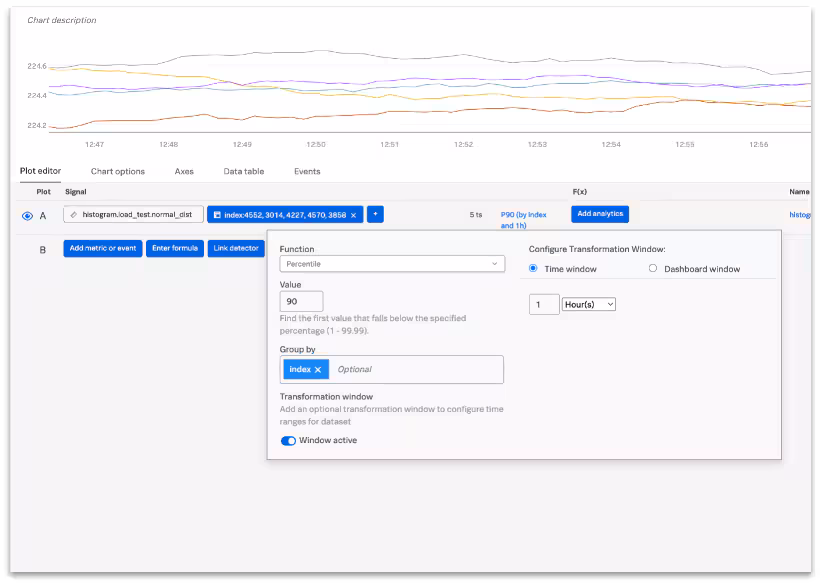Add another dimension with the plus icon

(x=375, y=214)
